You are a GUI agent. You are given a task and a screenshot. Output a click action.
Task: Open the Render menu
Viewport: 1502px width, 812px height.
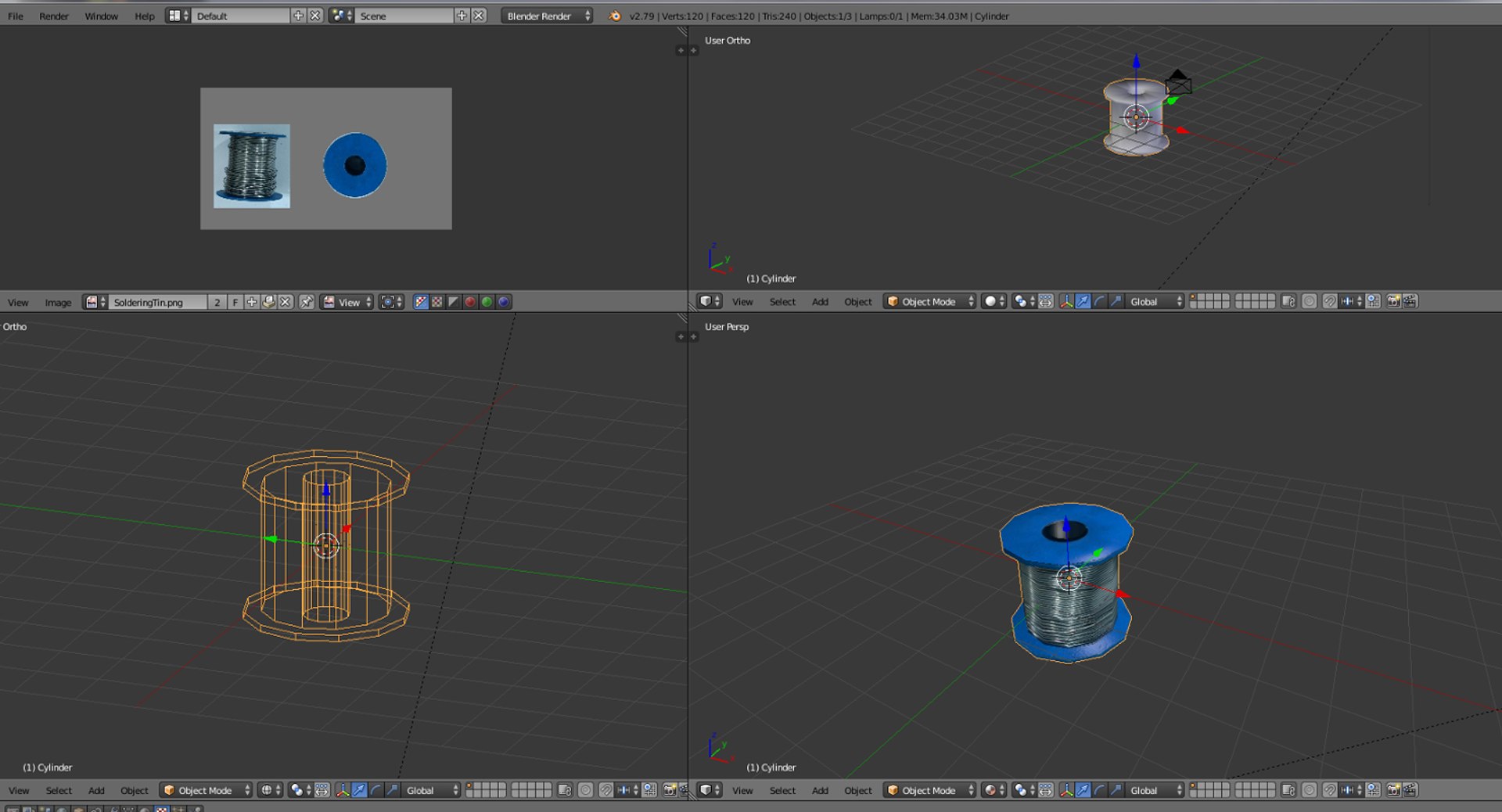click(54, 16)
